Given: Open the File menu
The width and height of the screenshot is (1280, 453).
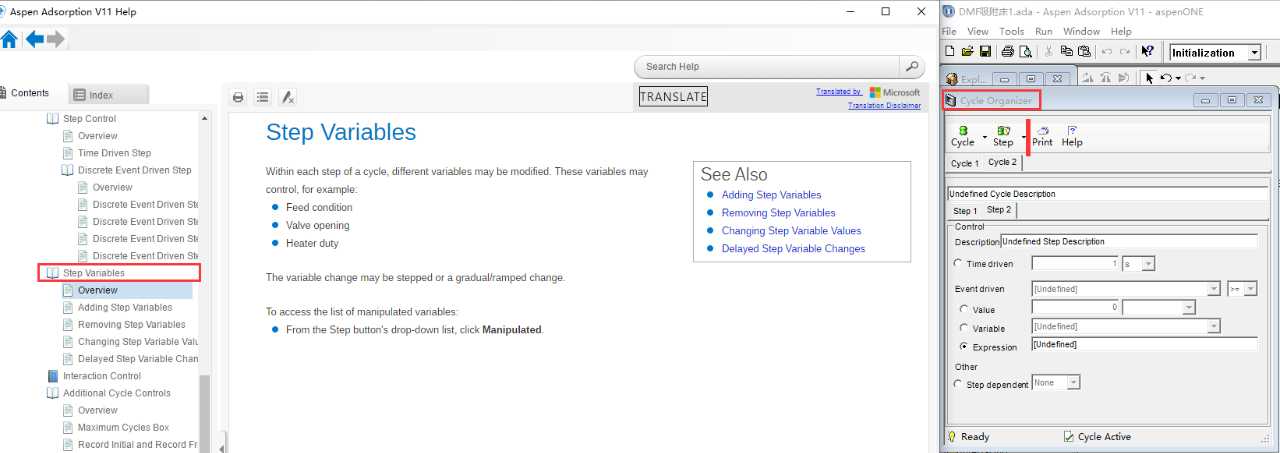Looking at the screenshot, I should click(949, 31).
